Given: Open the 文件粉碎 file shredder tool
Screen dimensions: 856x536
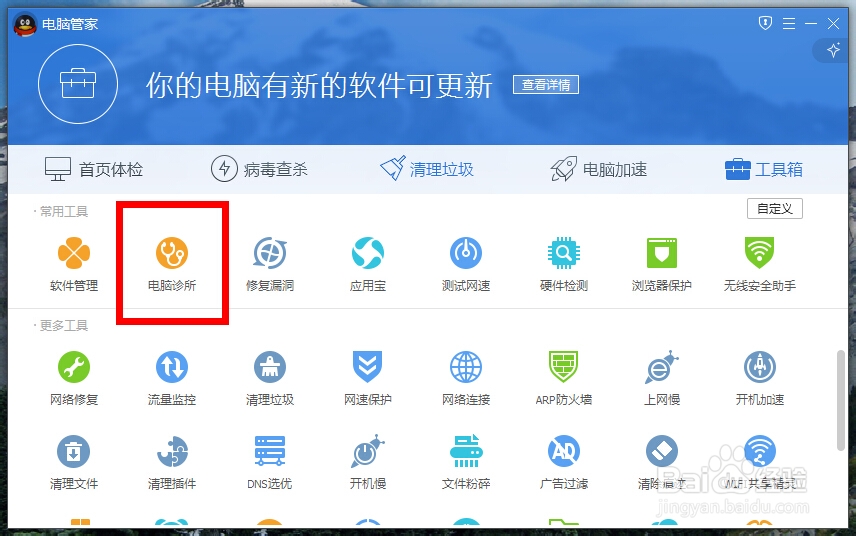Looking at the screenshot, I should (466, 462).
